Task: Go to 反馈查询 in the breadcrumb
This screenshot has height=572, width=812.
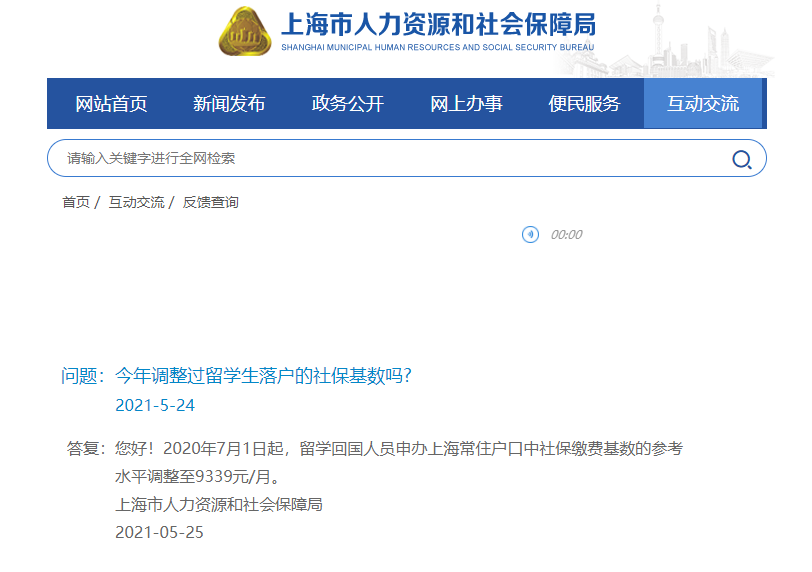Action: tap(210, 202)
